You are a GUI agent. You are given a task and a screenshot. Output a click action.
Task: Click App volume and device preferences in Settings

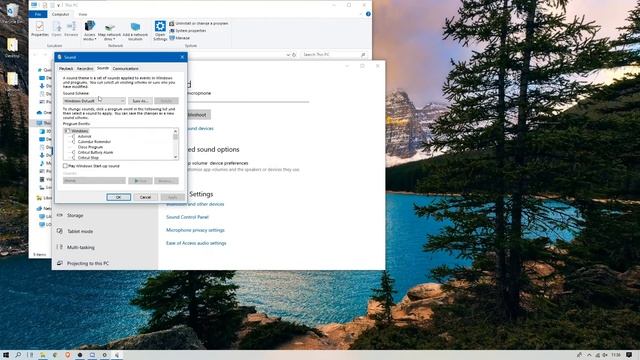(x=218, y=163)
